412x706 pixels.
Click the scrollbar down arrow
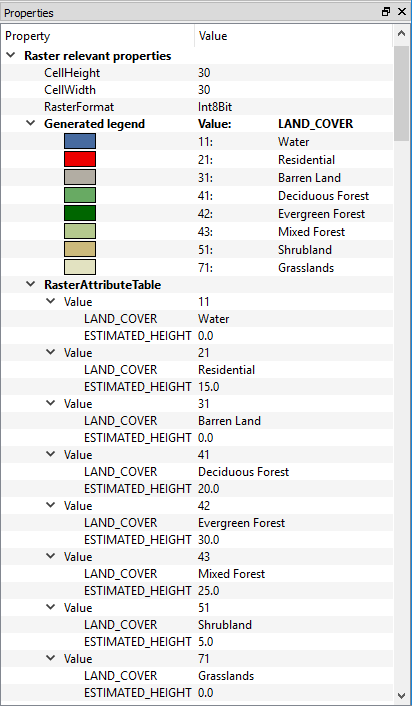(401, 696)
